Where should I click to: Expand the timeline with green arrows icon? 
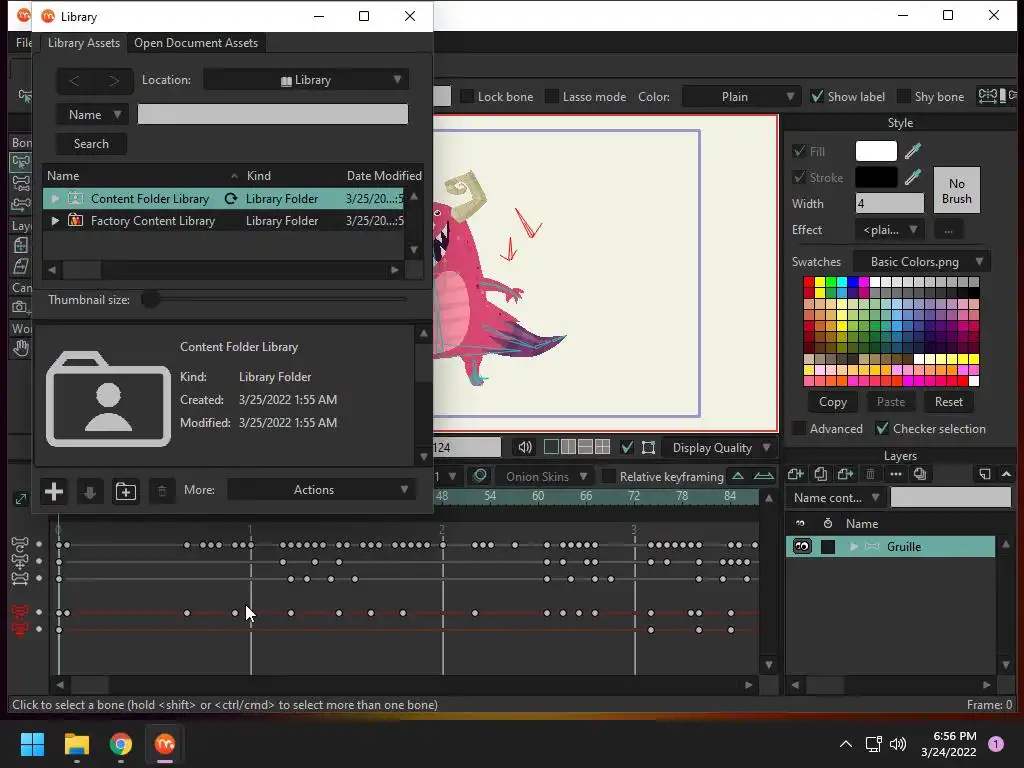click(x=21, y=500)
